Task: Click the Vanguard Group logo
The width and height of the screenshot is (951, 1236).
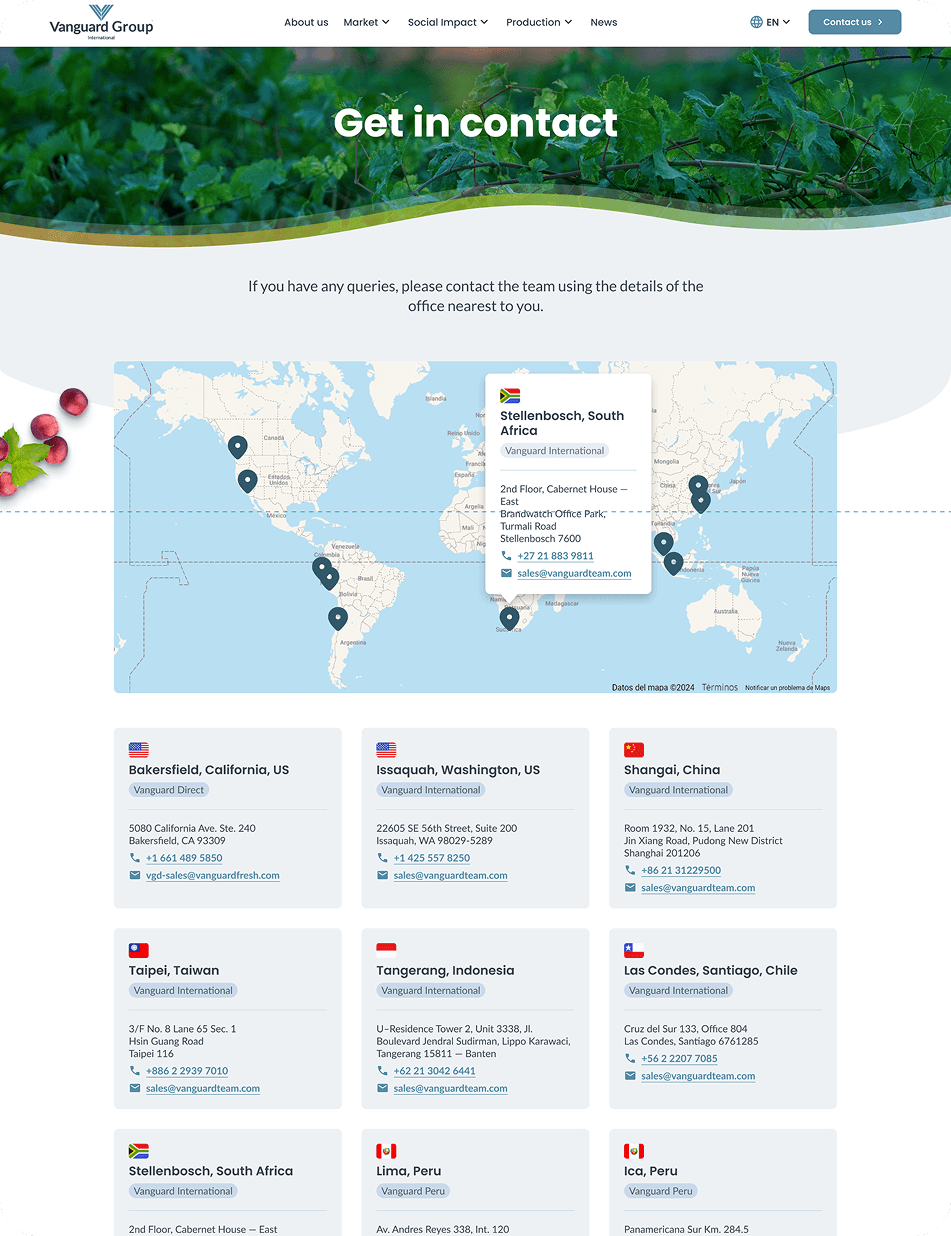Action: 101,22
